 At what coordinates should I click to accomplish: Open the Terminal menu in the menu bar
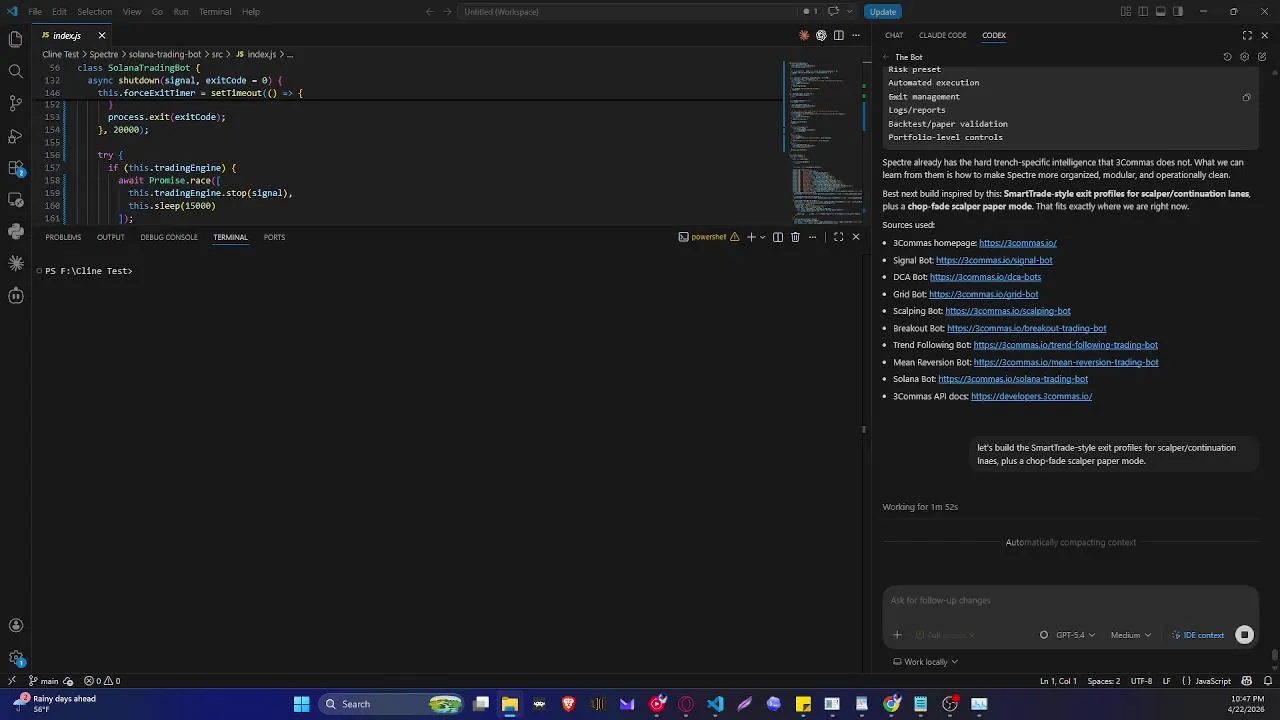215,12
